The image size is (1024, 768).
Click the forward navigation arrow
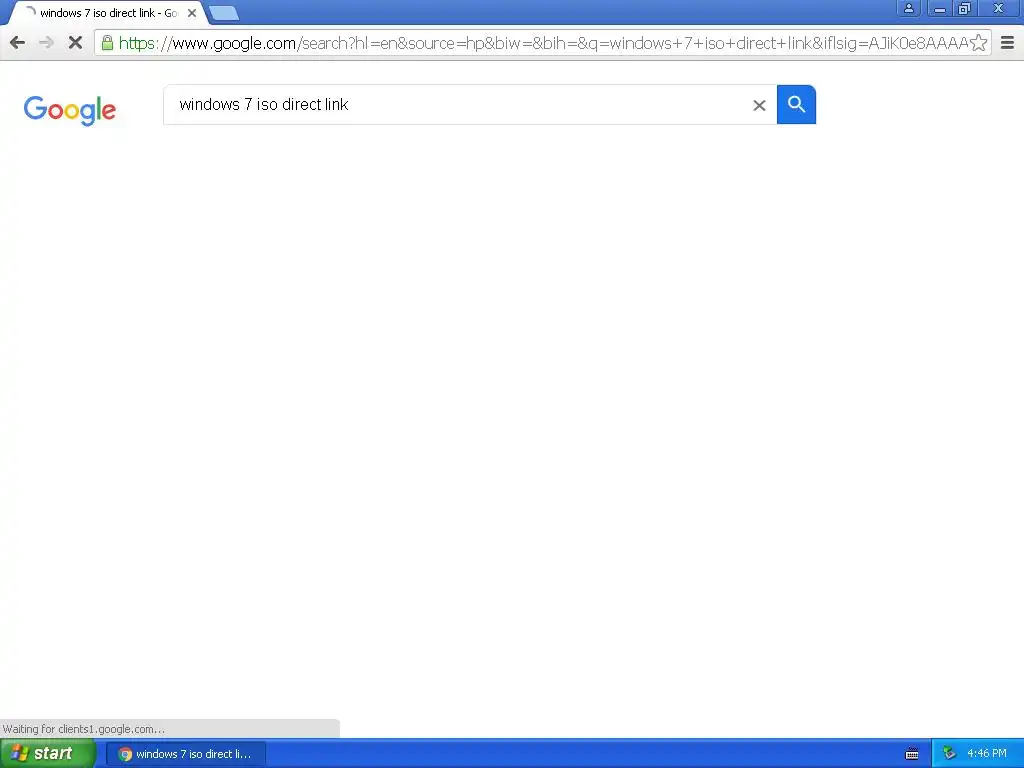46,43
